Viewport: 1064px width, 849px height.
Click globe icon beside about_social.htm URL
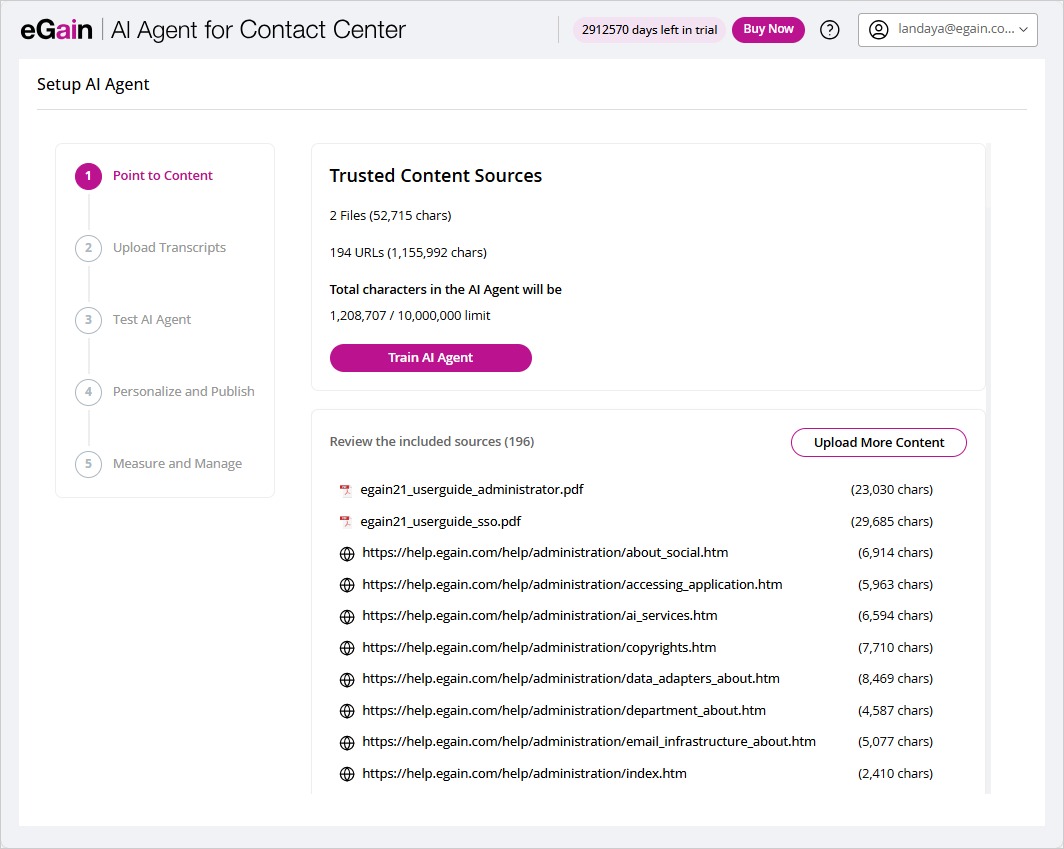347,553
